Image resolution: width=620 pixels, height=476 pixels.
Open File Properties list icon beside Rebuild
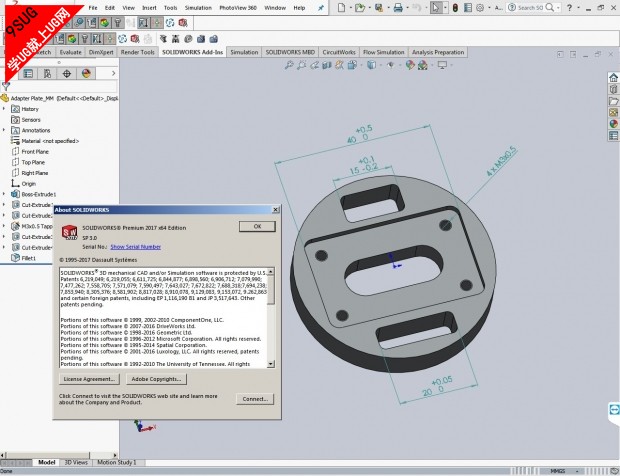click(x=468, y=8)
